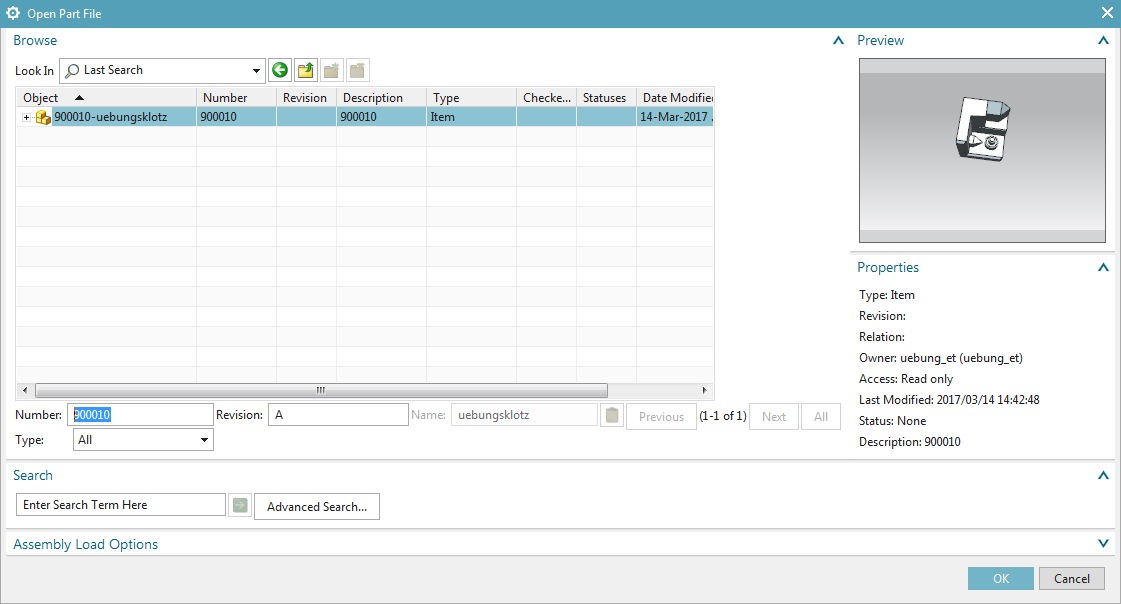Click the second greyed folder toolbar icon

pyautogui.click(x=357, y=70)
